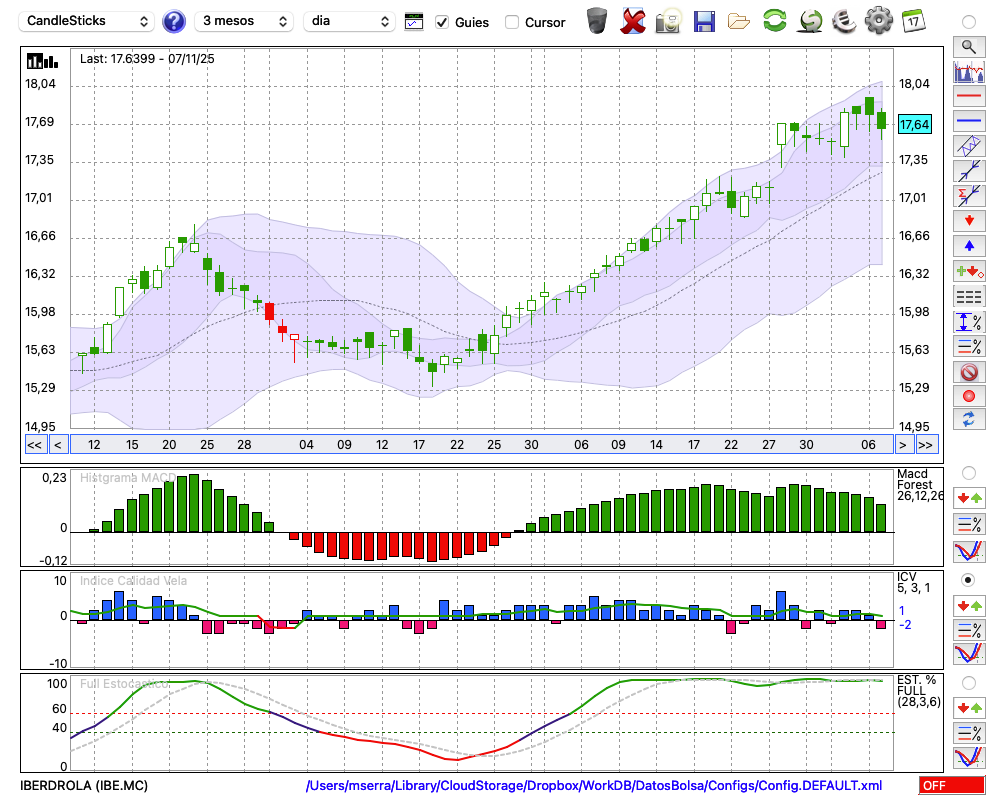Image resolution: width=1000 pixels, height=800 pixels.
Task: Click the calendar icon showing 17
Action: (912, 20)
